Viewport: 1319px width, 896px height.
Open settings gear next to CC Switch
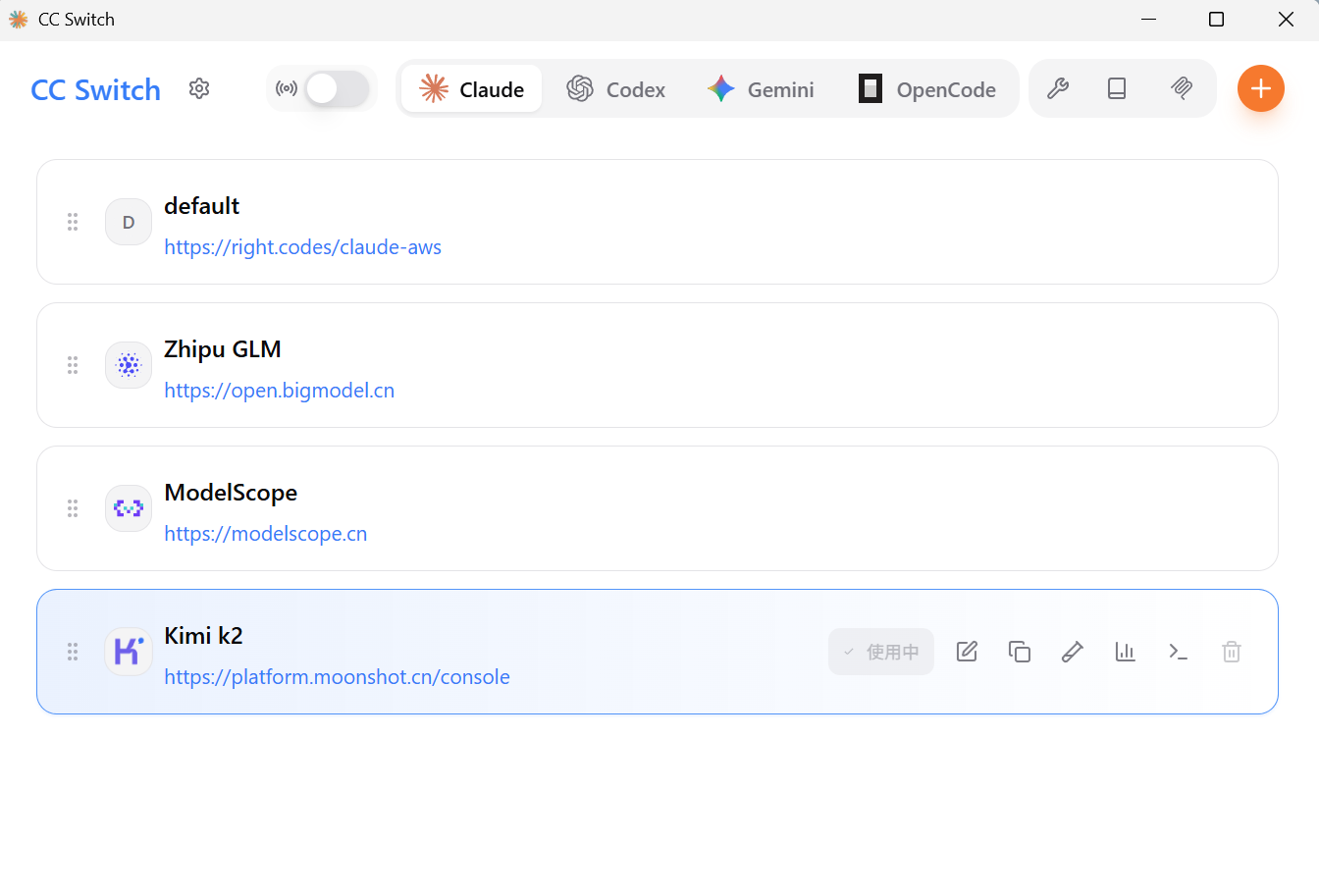point(199,88)
